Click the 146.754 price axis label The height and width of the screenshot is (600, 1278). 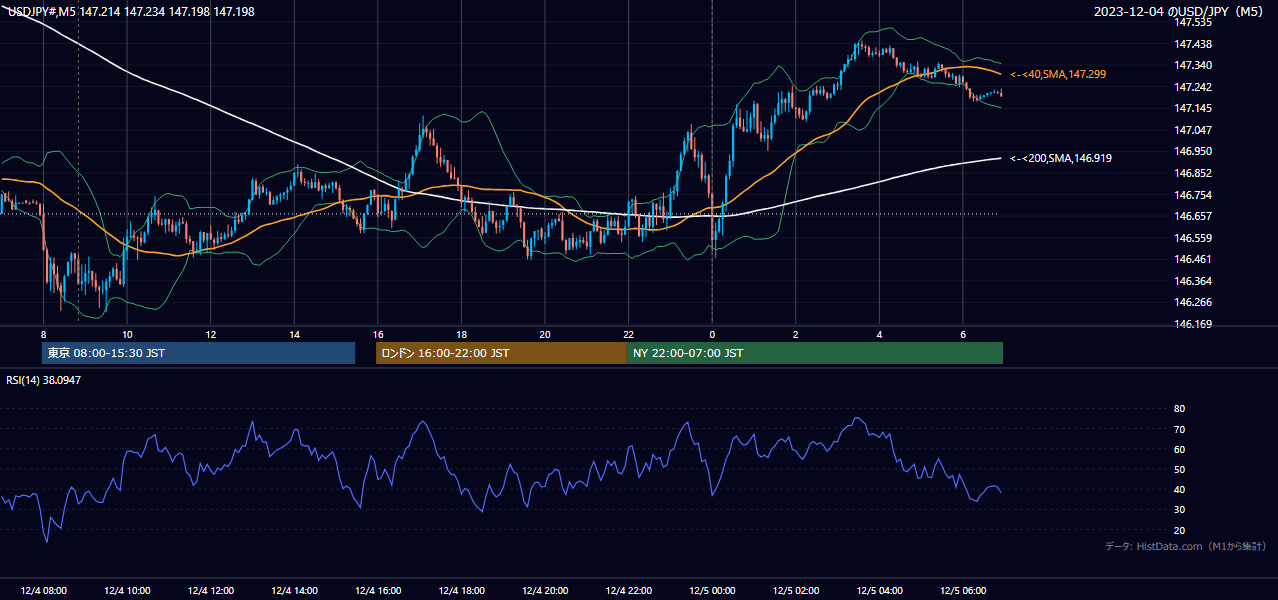pos(1193,195)
